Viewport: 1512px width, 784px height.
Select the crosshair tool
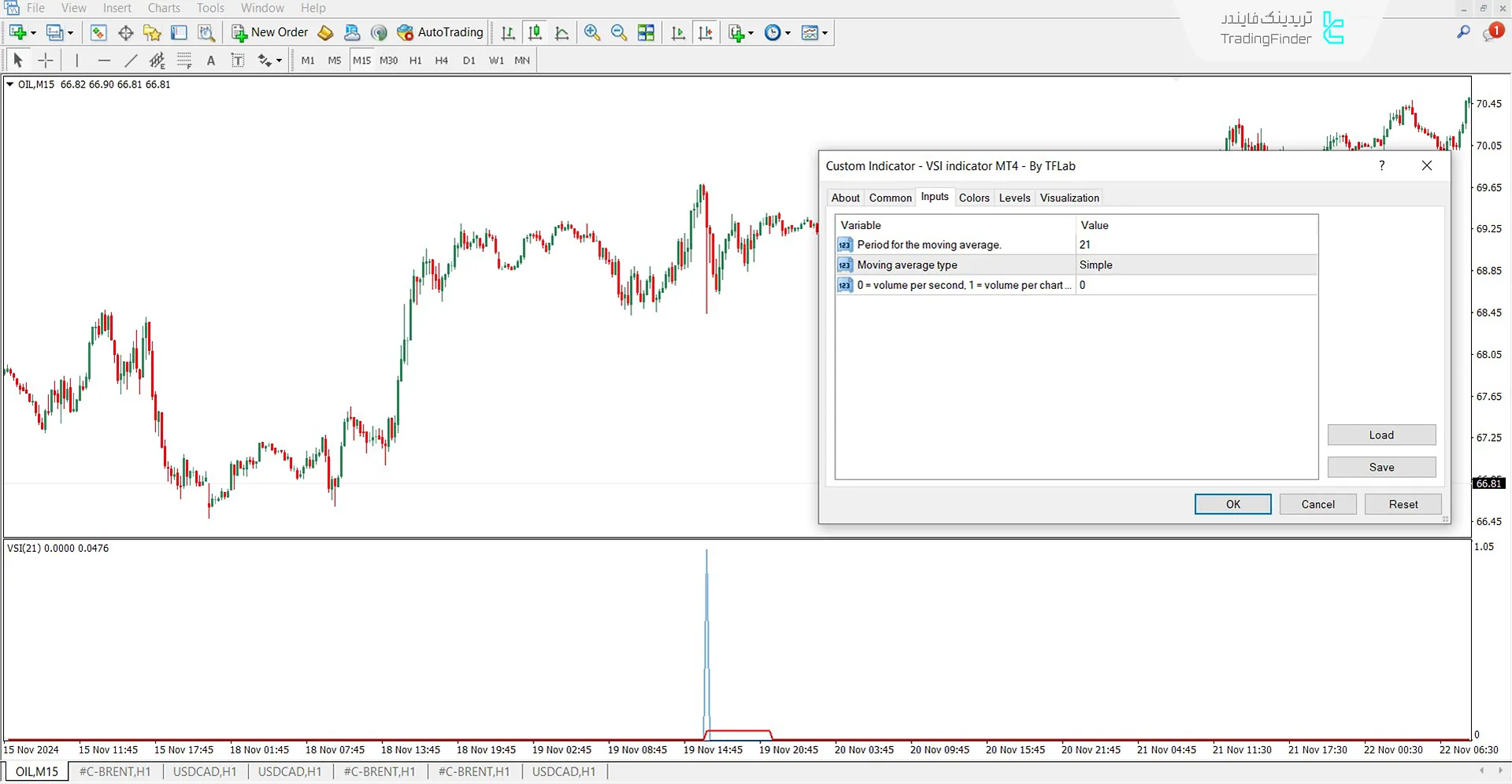[x=45, y=60]
